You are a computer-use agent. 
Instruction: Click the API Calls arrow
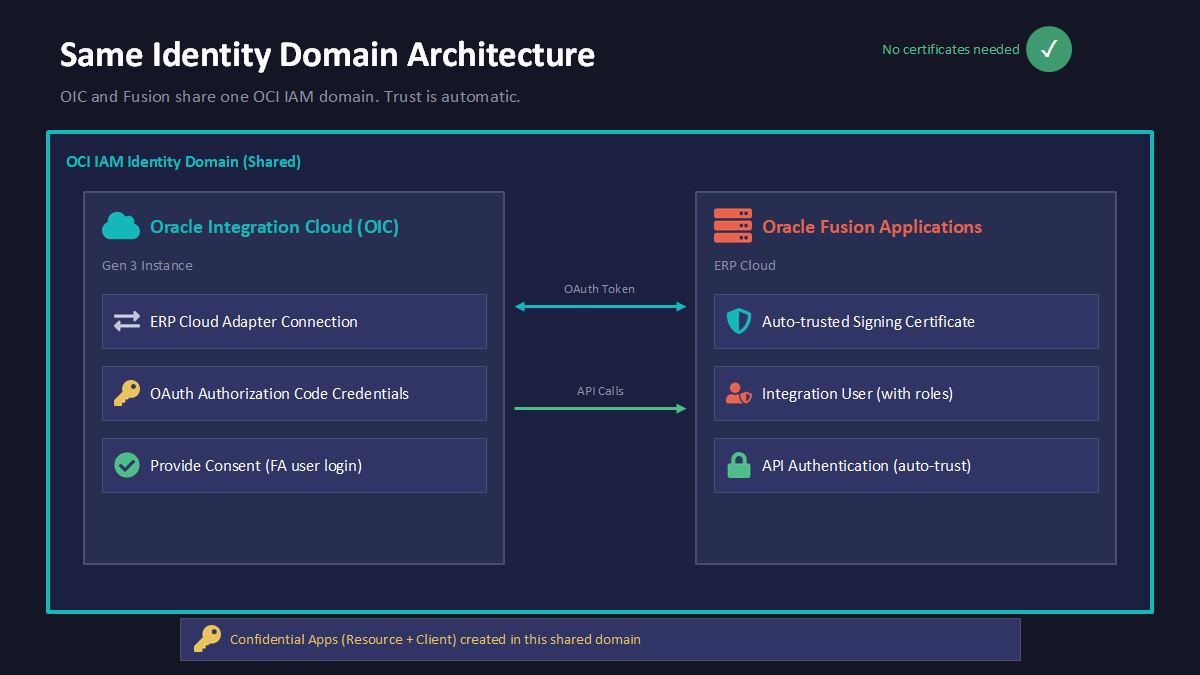pos(600,408)
